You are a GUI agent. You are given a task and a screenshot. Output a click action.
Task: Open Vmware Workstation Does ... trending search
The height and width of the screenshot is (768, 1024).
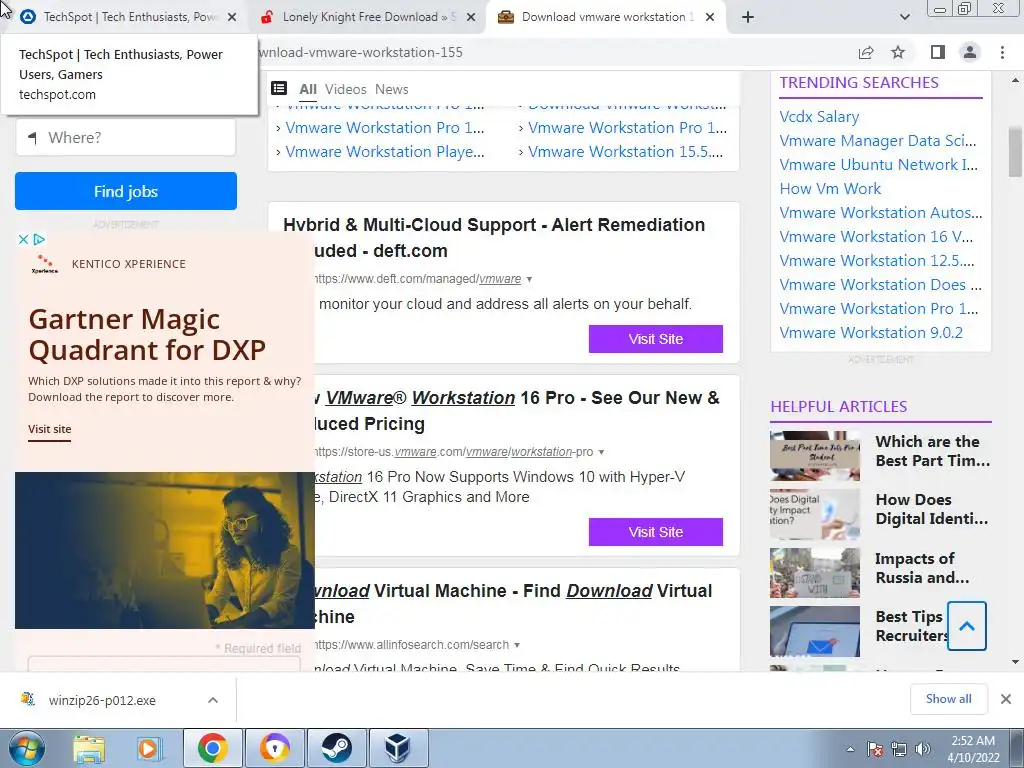[880, 285]
